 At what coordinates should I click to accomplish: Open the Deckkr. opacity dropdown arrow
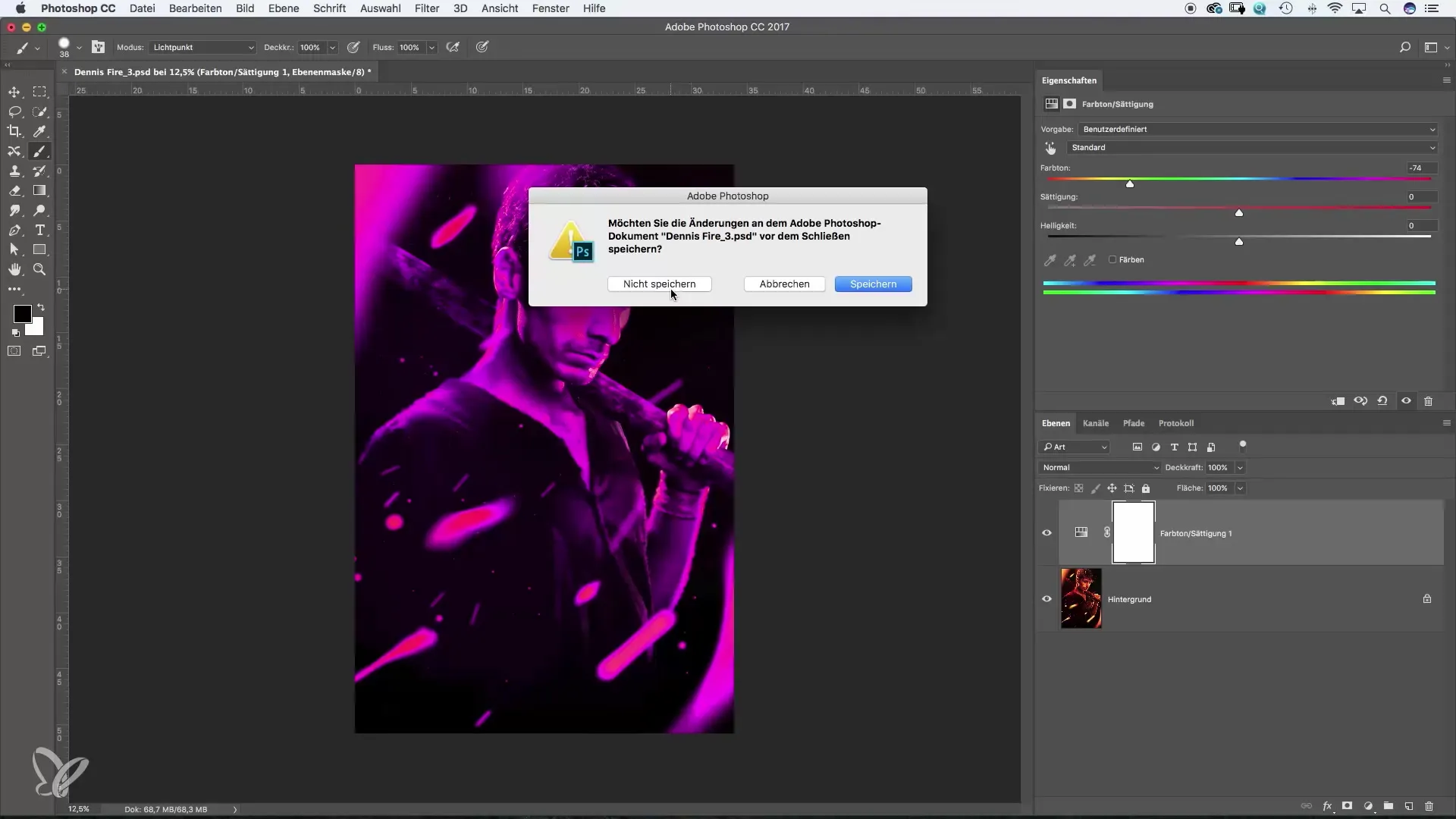(332, 47)
